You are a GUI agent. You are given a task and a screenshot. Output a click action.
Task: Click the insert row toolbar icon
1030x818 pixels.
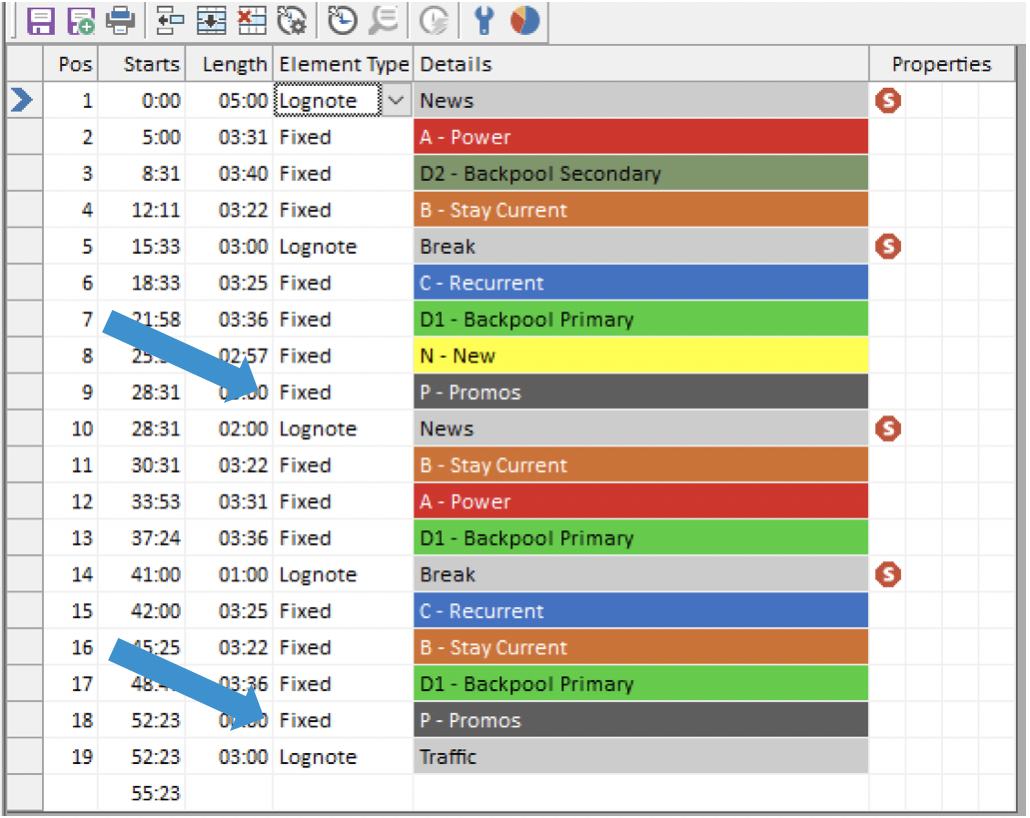point(212,20)
